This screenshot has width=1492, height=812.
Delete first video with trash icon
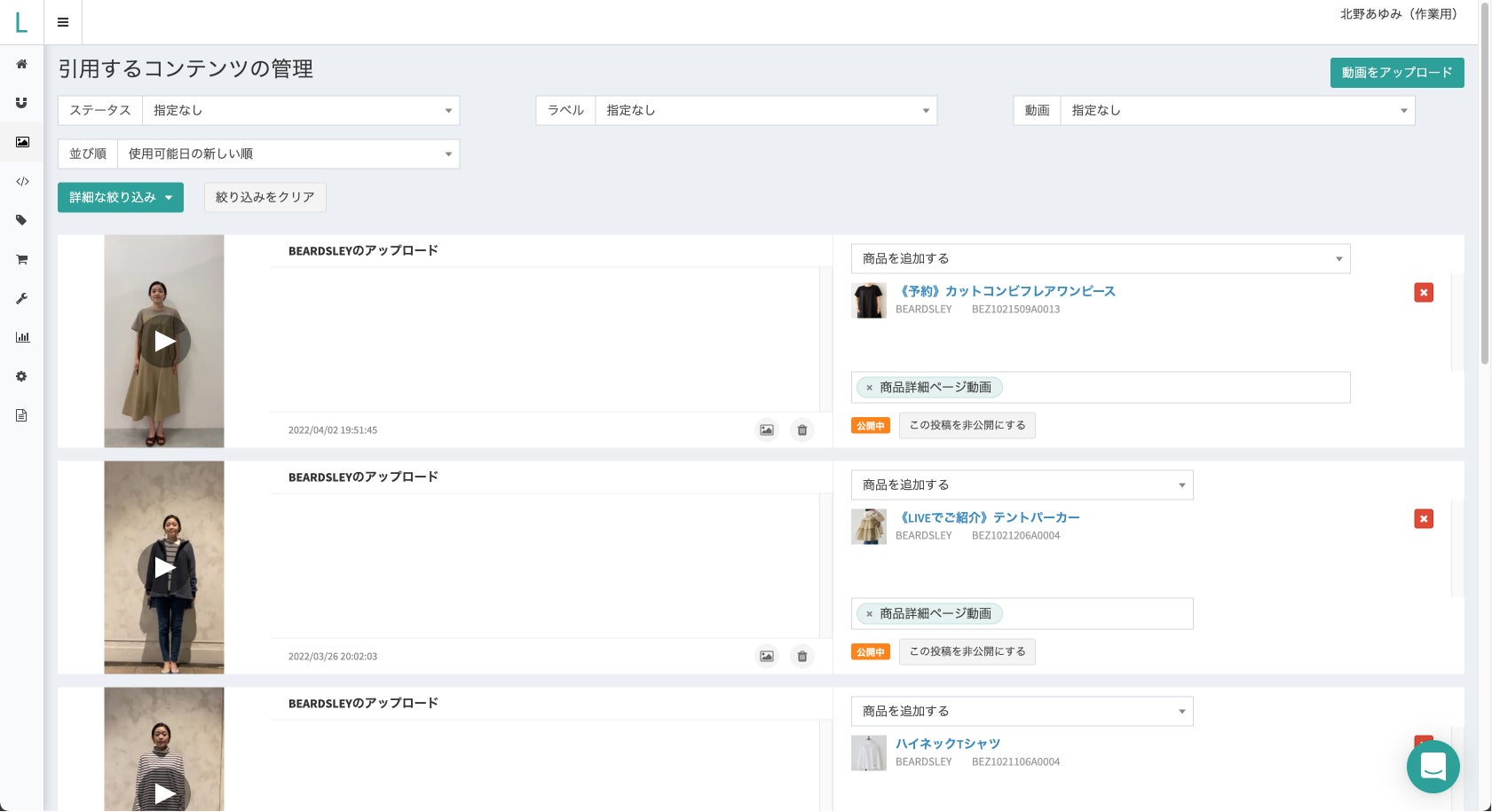(x=801, y=430)
